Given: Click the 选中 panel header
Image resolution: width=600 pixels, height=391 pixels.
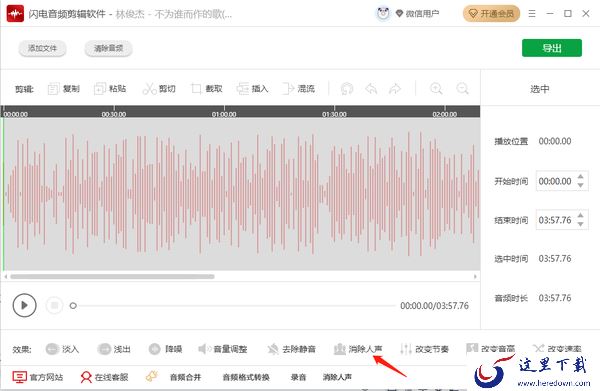Looking at the screenshot, I should click(x=540, y=89).
